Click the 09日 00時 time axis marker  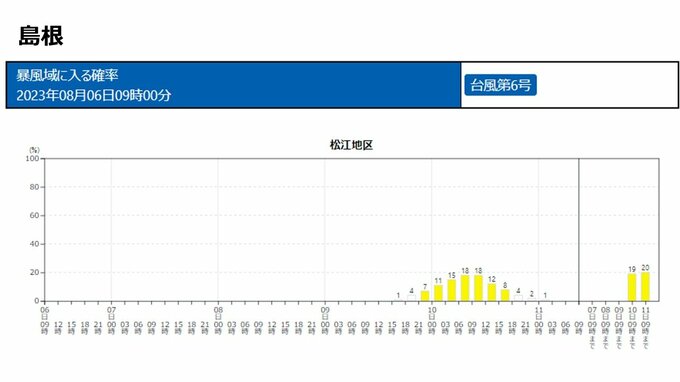point(325,321)
